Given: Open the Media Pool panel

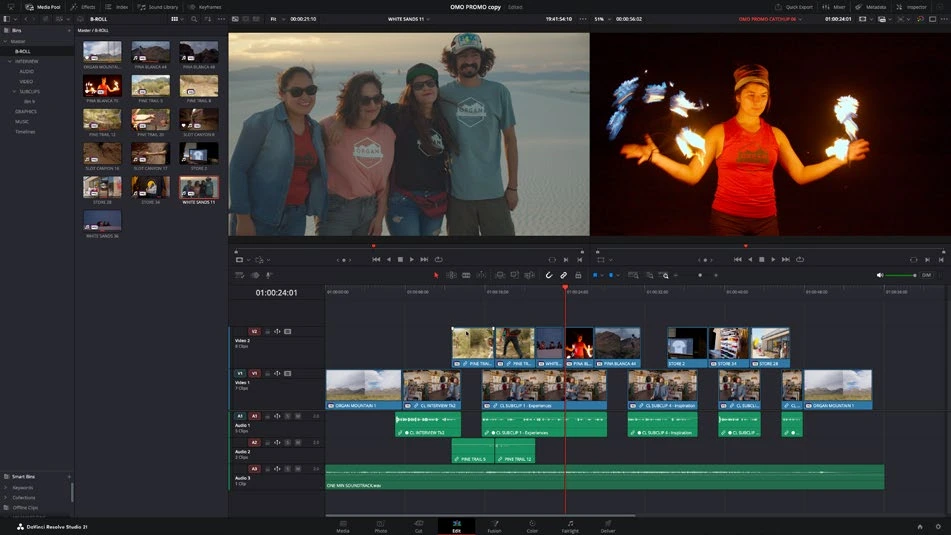Looking at the screenshot, I should coord(43,7).
